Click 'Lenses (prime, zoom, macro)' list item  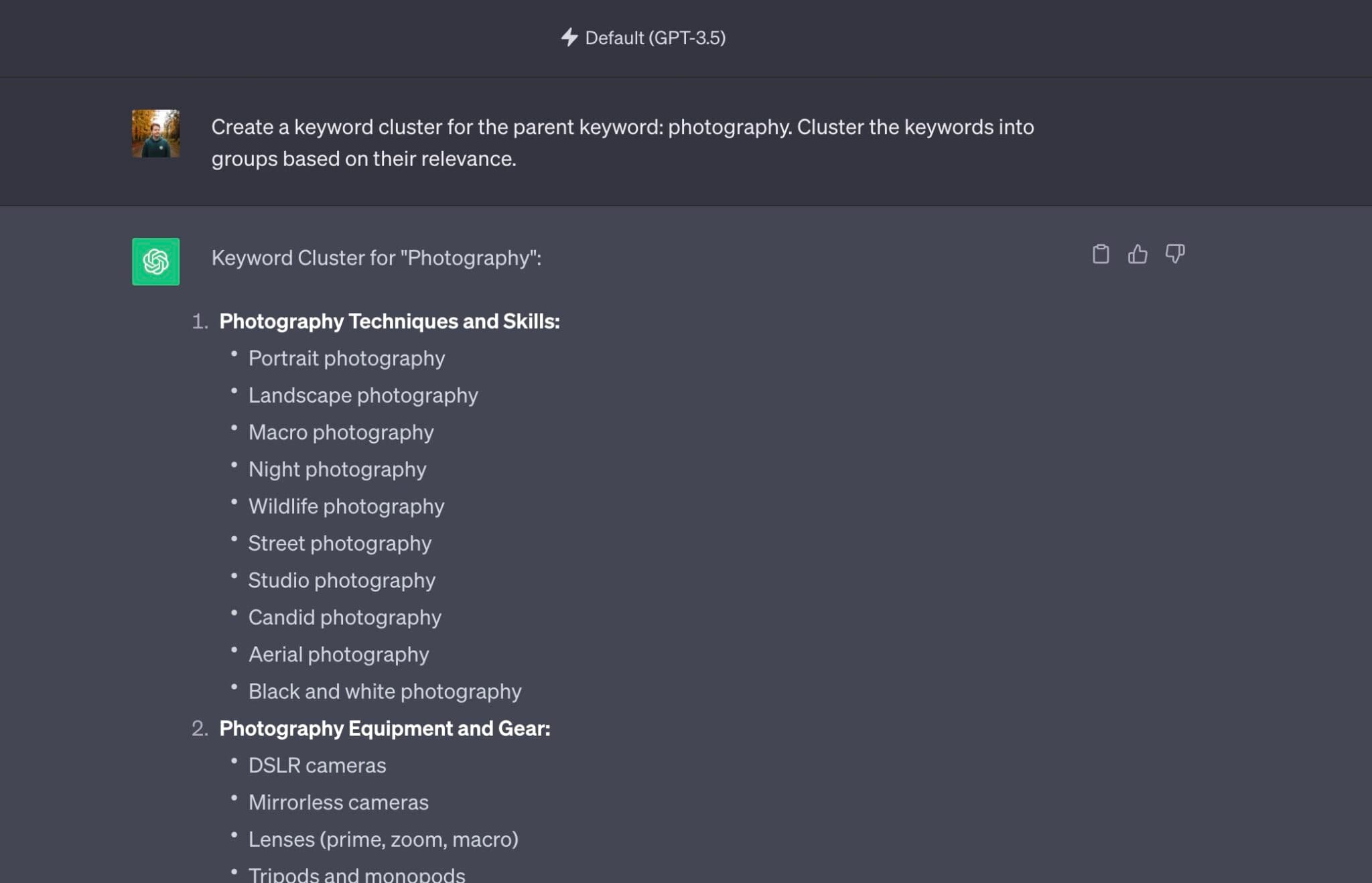(x=383, y=839)
